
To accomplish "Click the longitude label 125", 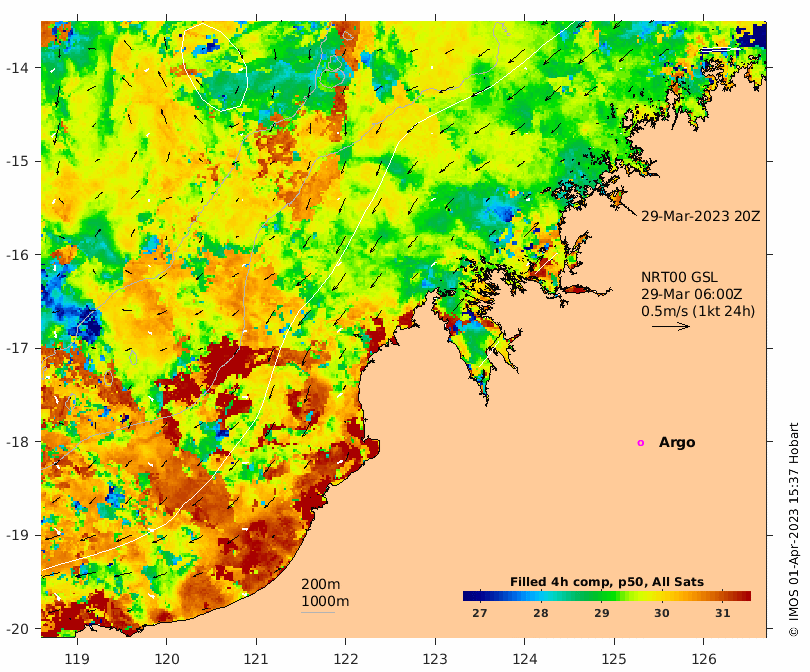I will tap(614, 659).
